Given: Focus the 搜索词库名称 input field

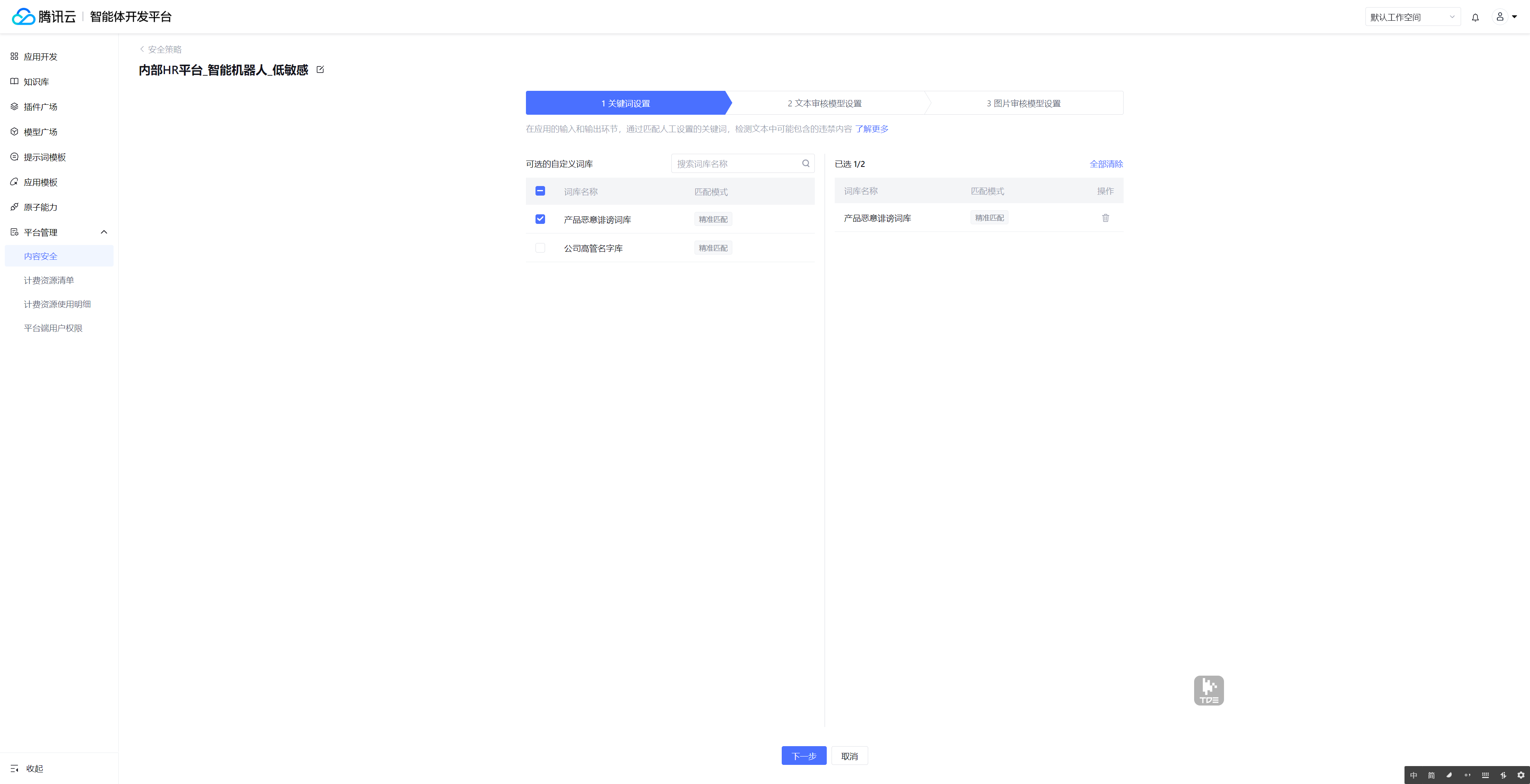Looking at the screenshot, I should point(736,164).
